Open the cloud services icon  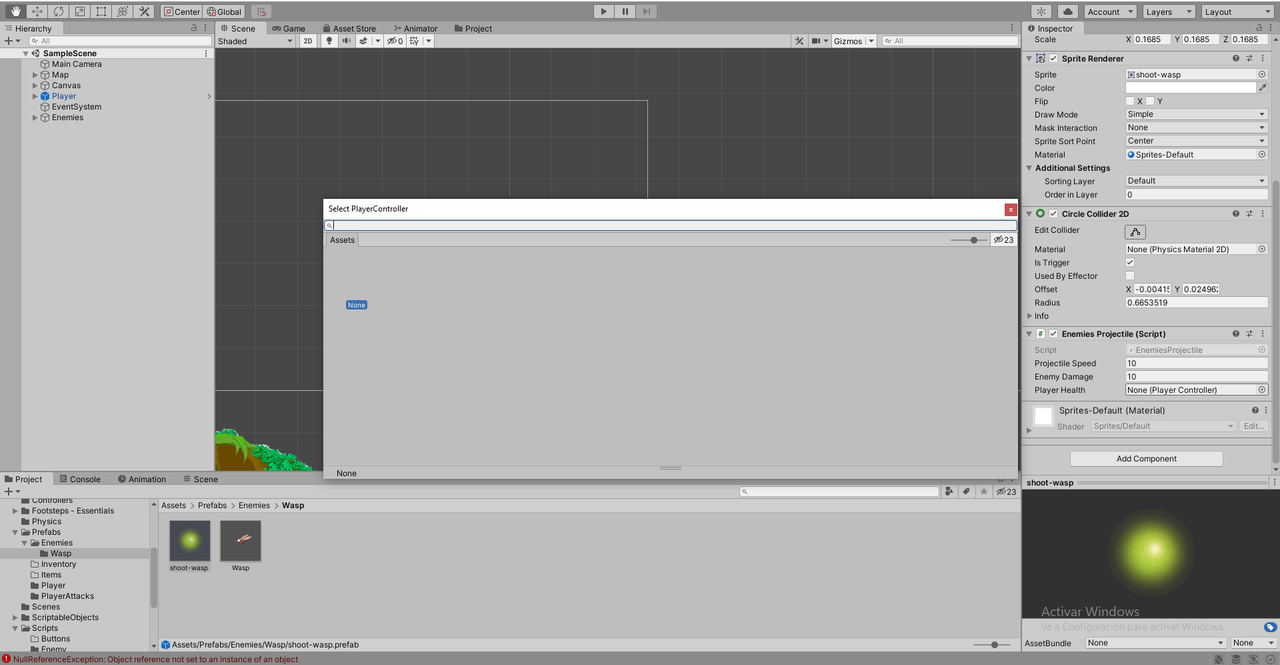1067,11
